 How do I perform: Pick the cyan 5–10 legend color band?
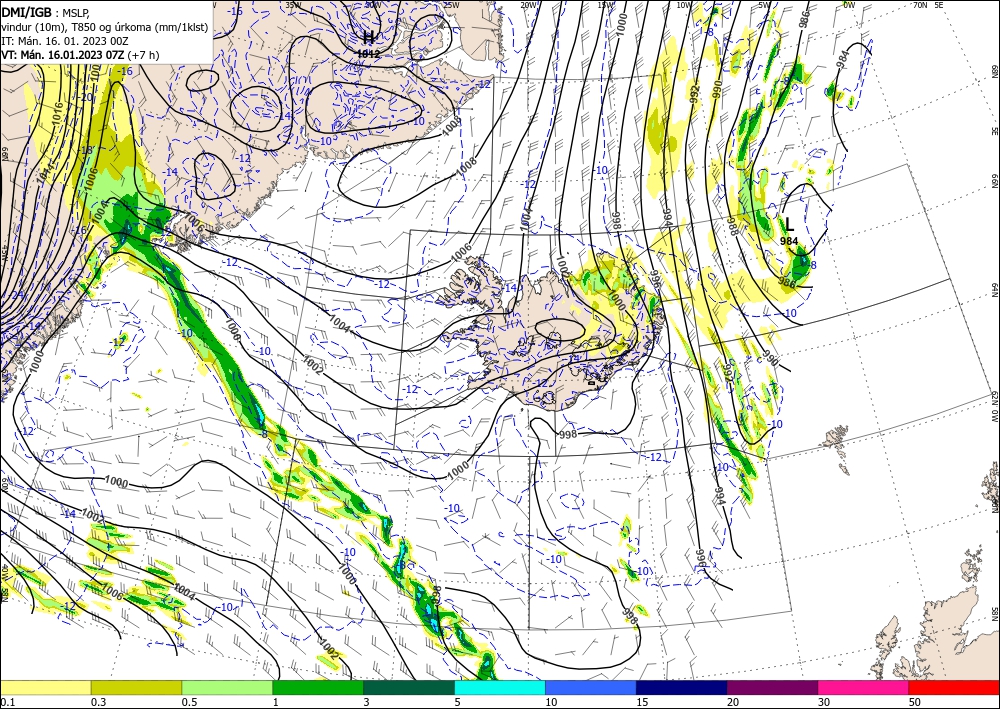pos(500,687)
